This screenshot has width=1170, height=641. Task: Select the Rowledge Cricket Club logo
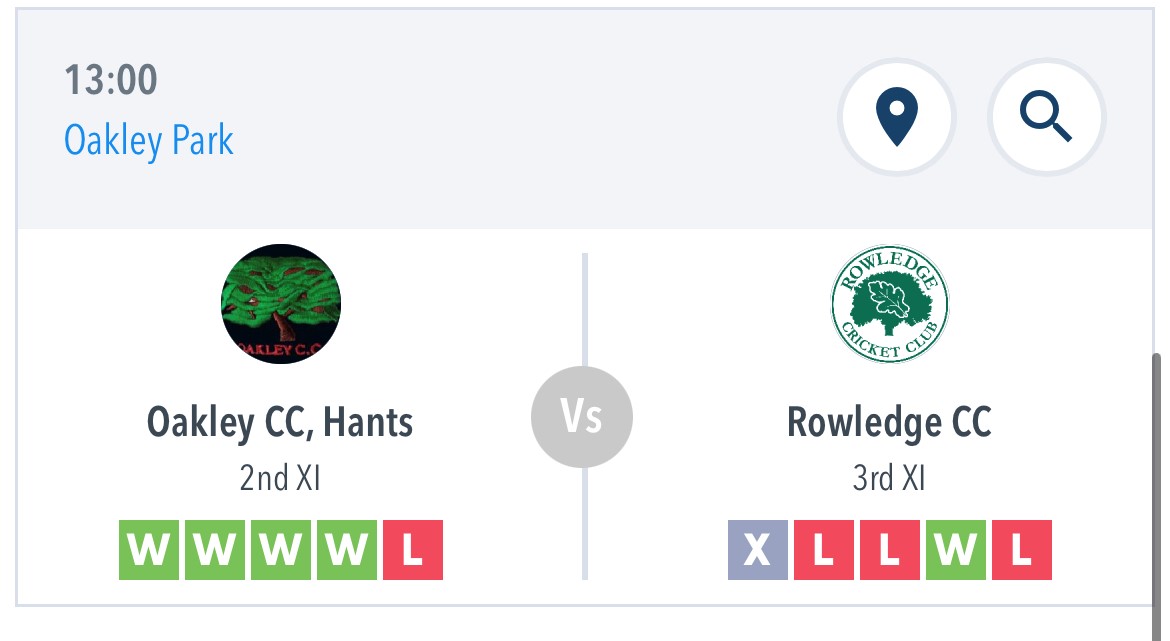click(889, 304)
